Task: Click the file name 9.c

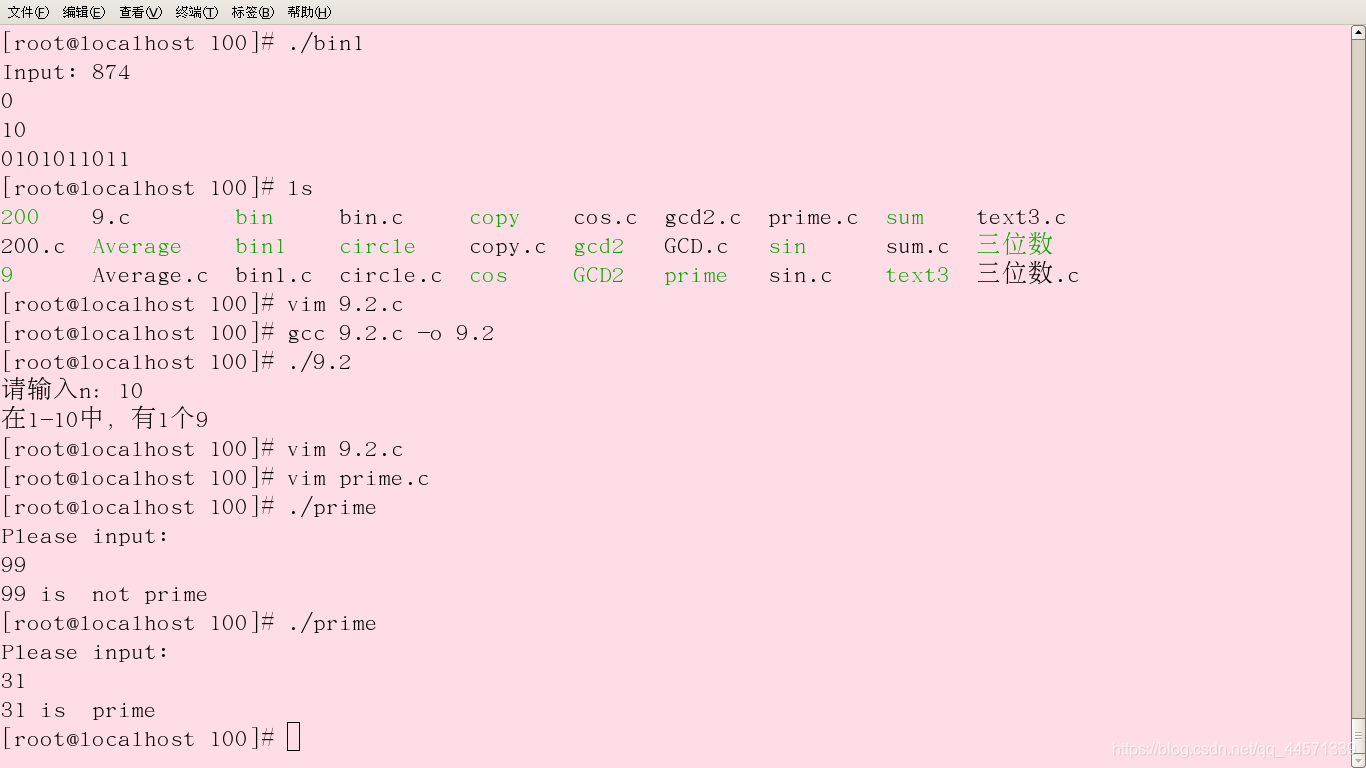Action: point(111,218)
